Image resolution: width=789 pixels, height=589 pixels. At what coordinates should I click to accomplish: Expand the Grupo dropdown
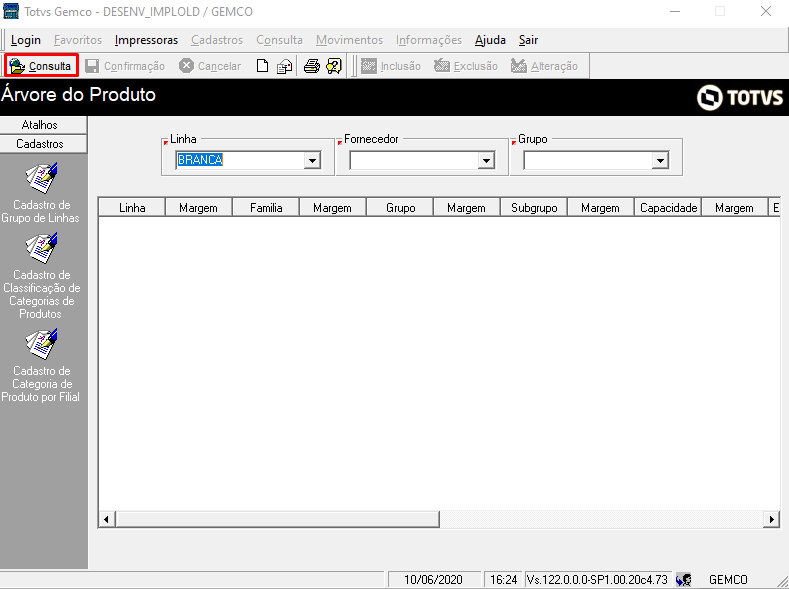[660, 160]
